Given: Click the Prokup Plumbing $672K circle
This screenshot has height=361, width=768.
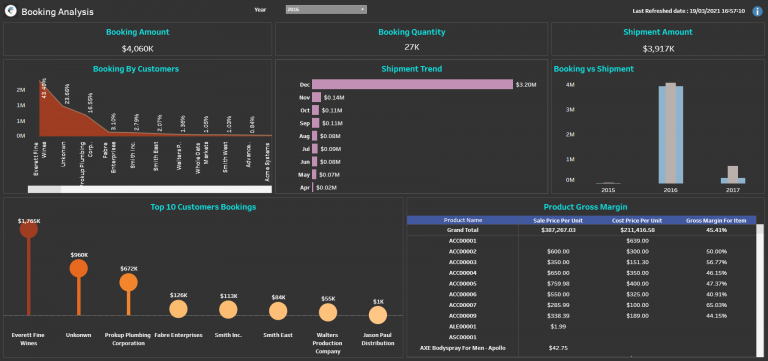Looking at the screenshot, I should point(128,282).
